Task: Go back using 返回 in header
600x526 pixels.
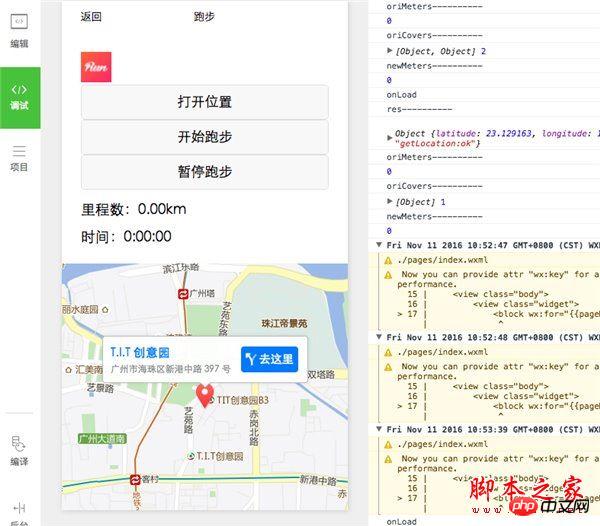Action: point(91,17)
